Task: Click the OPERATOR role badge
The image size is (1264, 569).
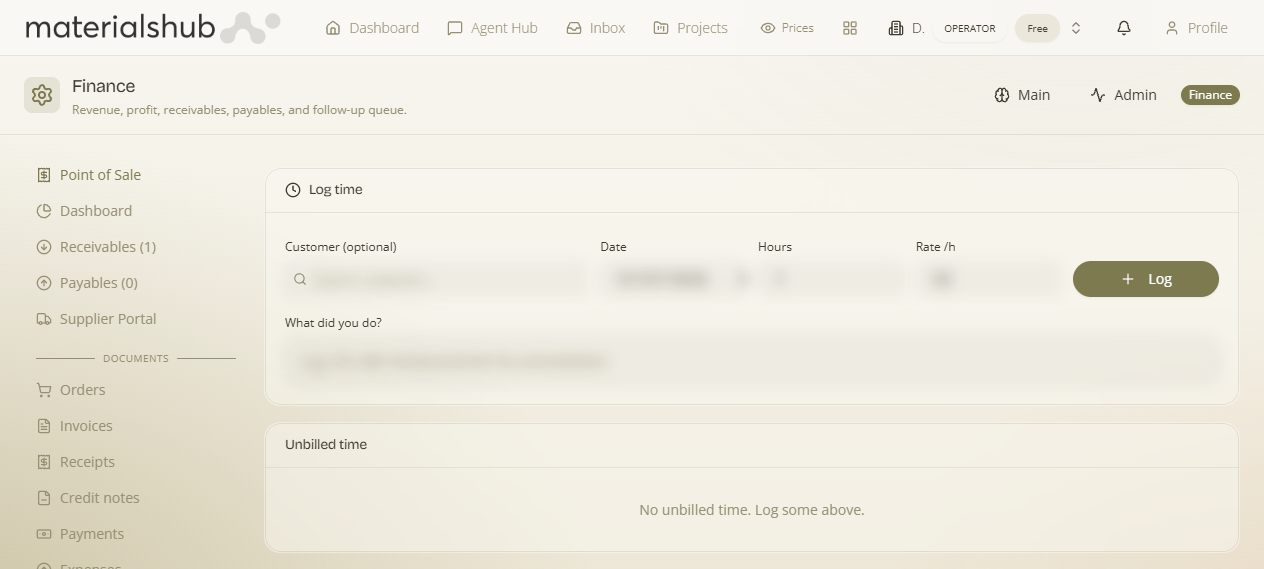Action: [x=970, y=28]
